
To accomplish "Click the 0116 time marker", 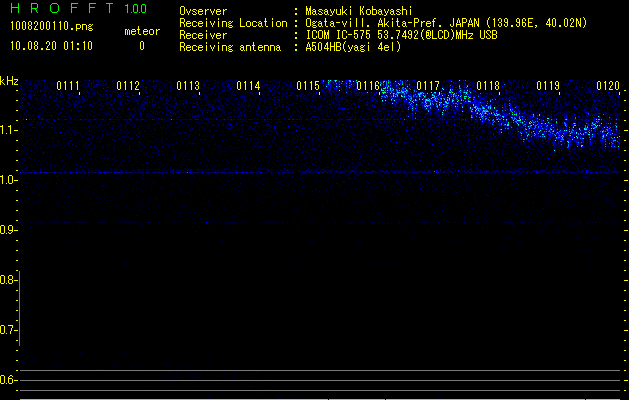I will pyautogui.click(x=368, y=86).
